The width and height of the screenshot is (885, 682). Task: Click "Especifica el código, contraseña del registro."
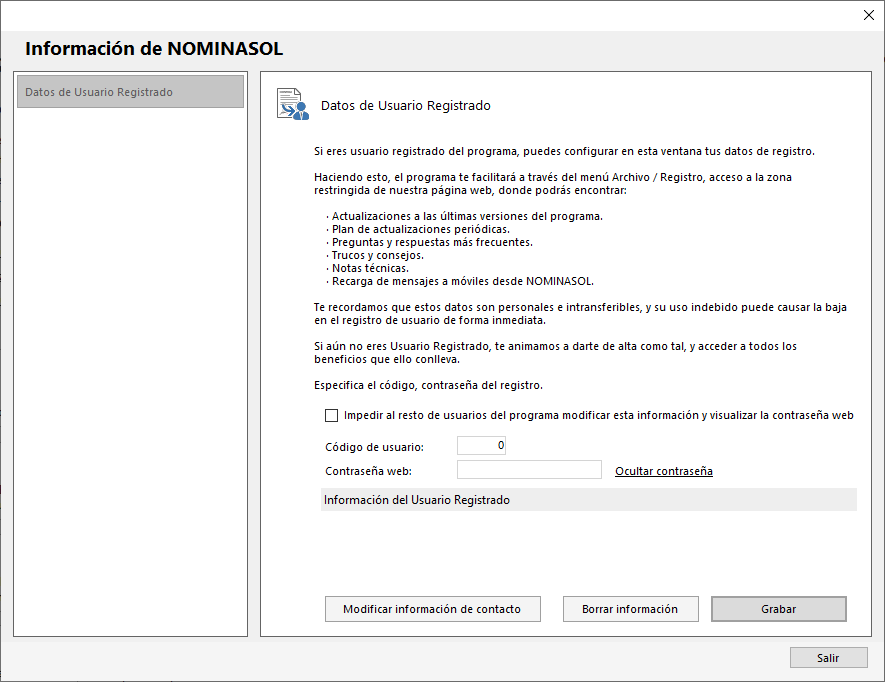[x=428, y=385]
